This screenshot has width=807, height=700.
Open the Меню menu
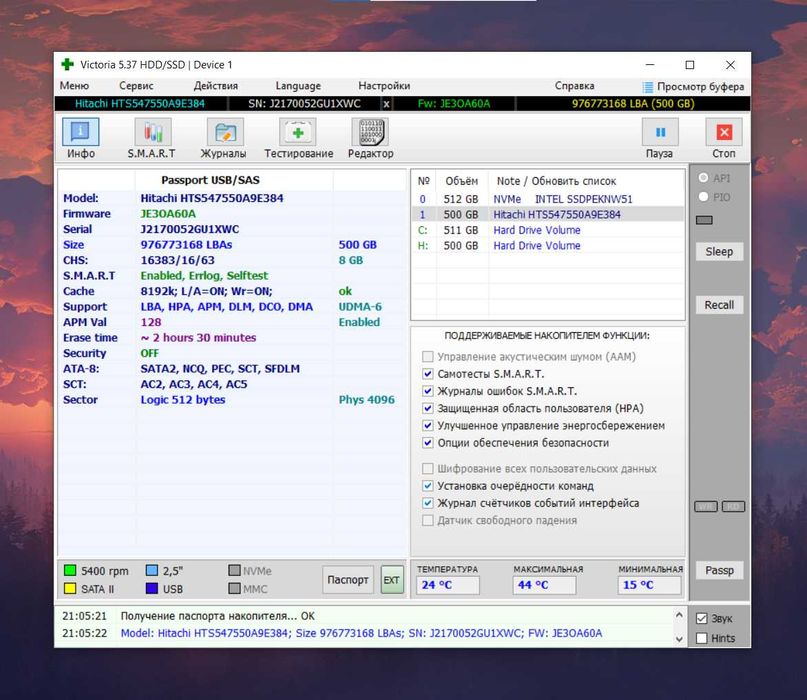[74, 86]
